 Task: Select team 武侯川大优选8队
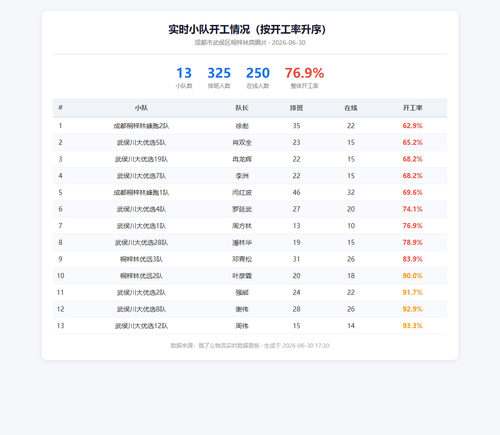click(x=141, y=309)
